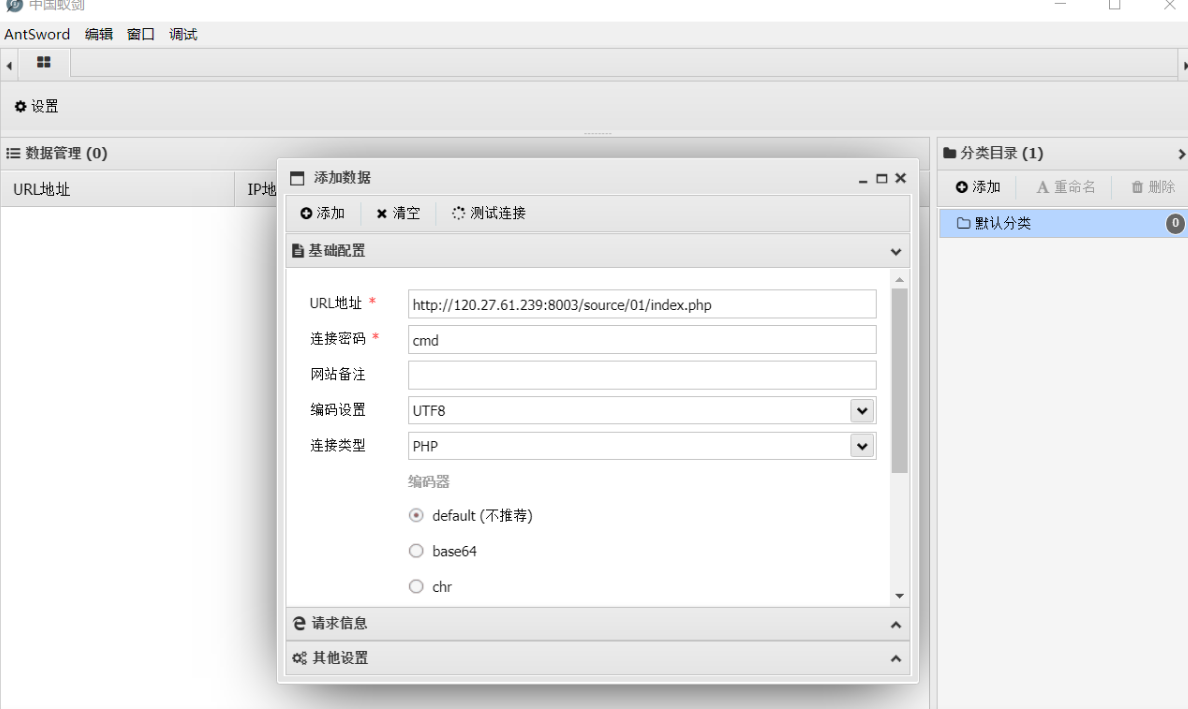
Task: Click the 连接密码 input field
Action: [642, 340]
